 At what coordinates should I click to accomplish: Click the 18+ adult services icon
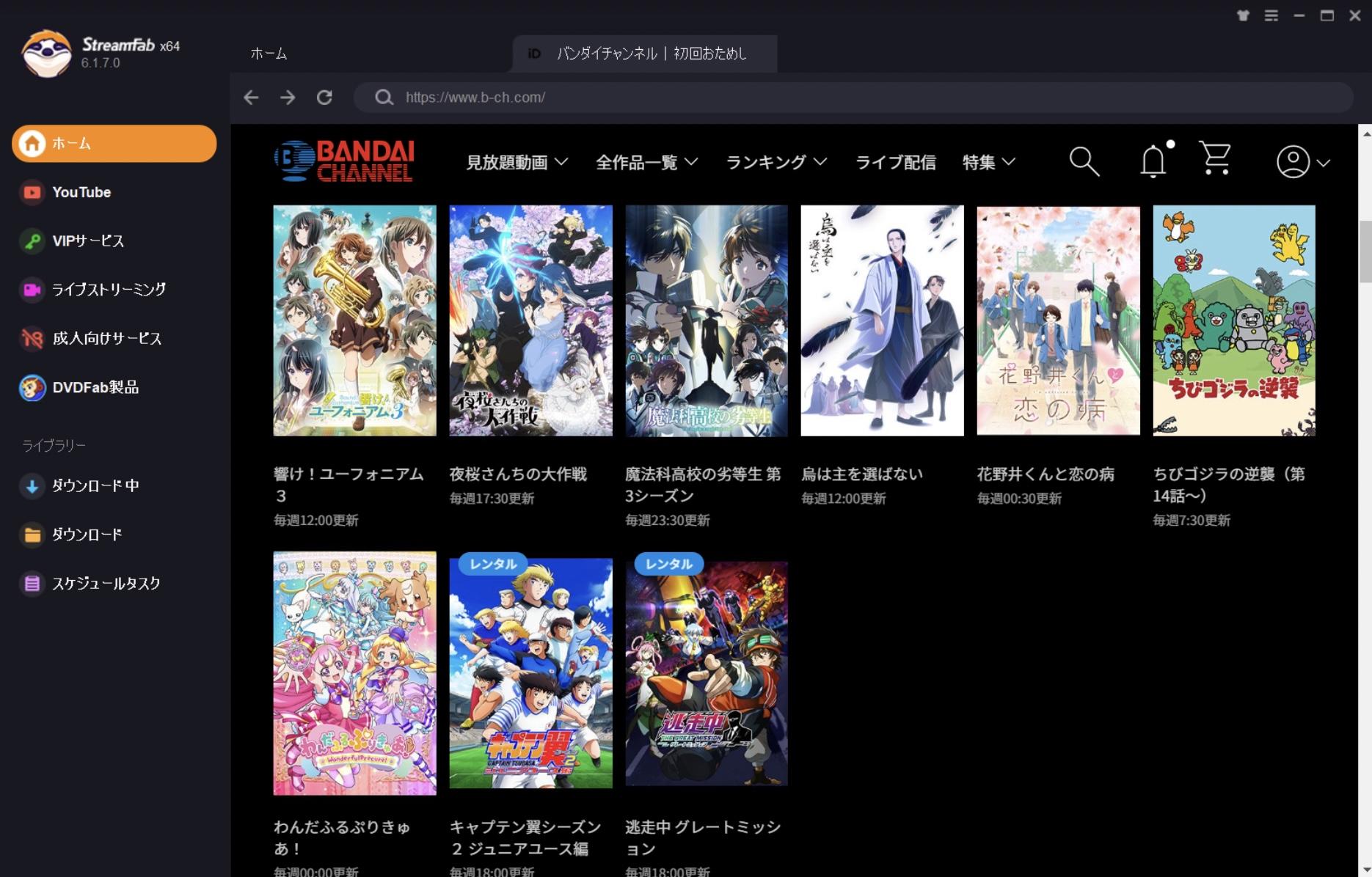click(x=32, y=339)
